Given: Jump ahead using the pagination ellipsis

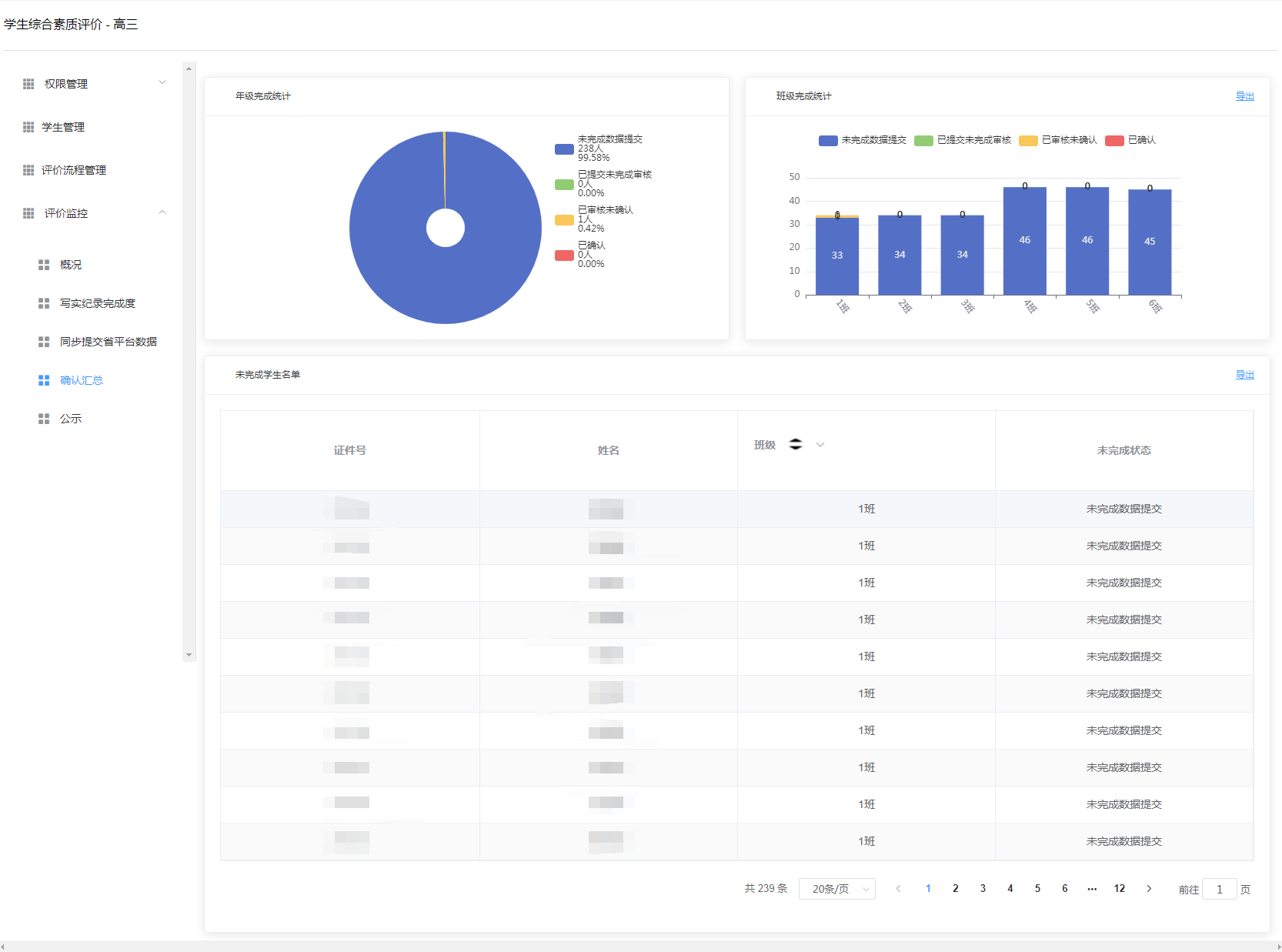Looking at the screenshot, I should (x=1092, y=888).
